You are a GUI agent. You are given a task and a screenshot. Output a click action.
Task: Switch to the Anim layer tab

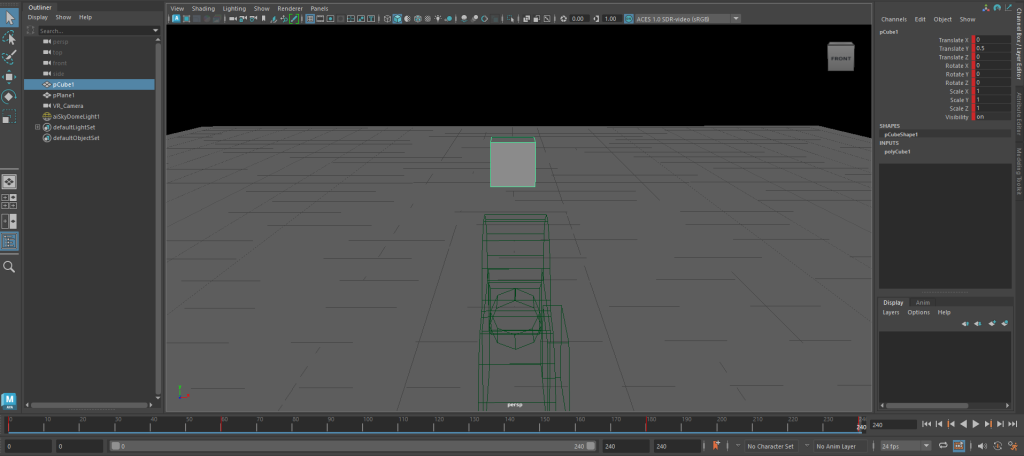coord(923,302)
